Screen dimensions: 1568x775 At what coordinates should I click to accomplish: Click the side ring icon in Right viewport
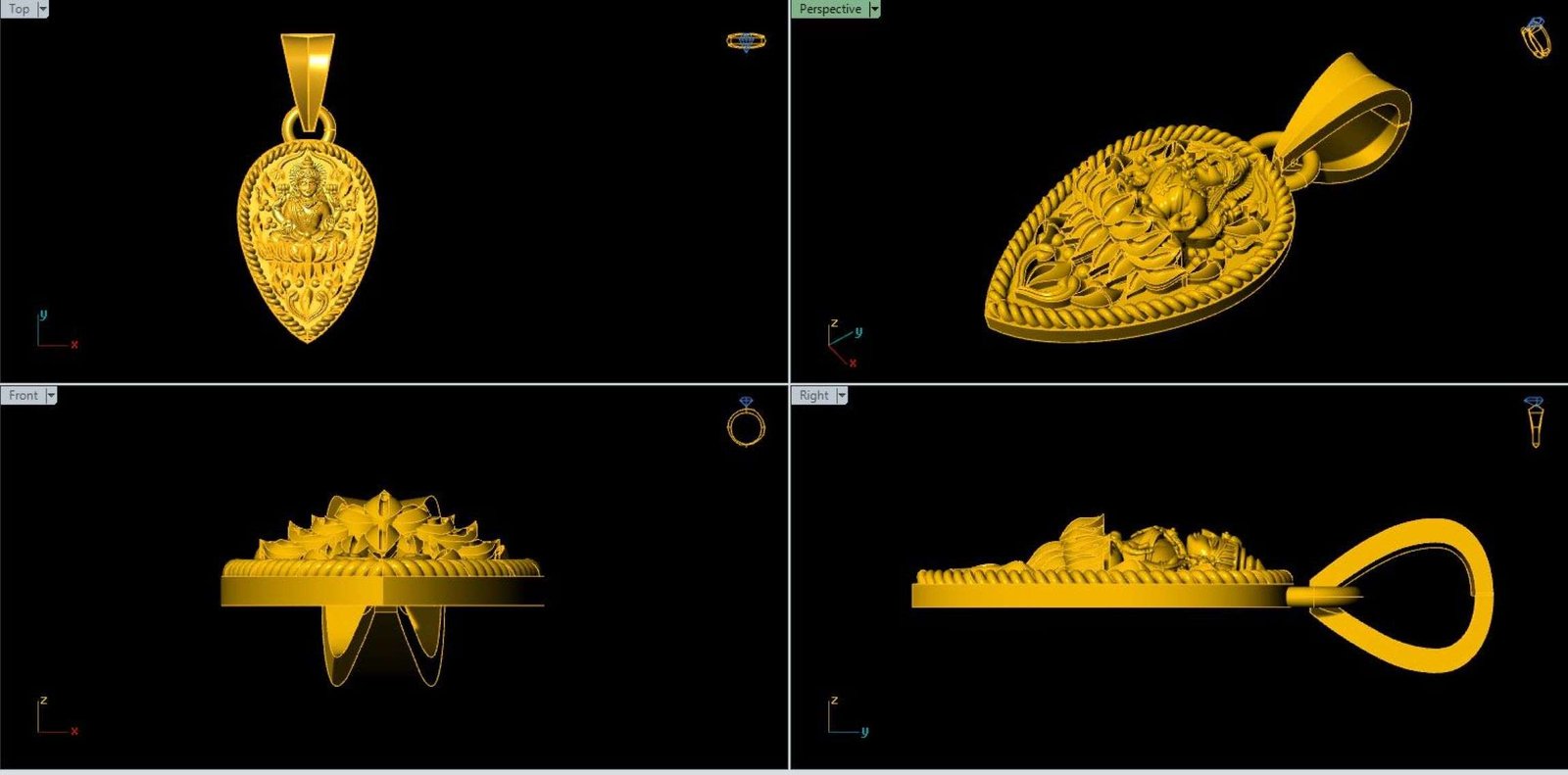click(x=1535, y=421)
